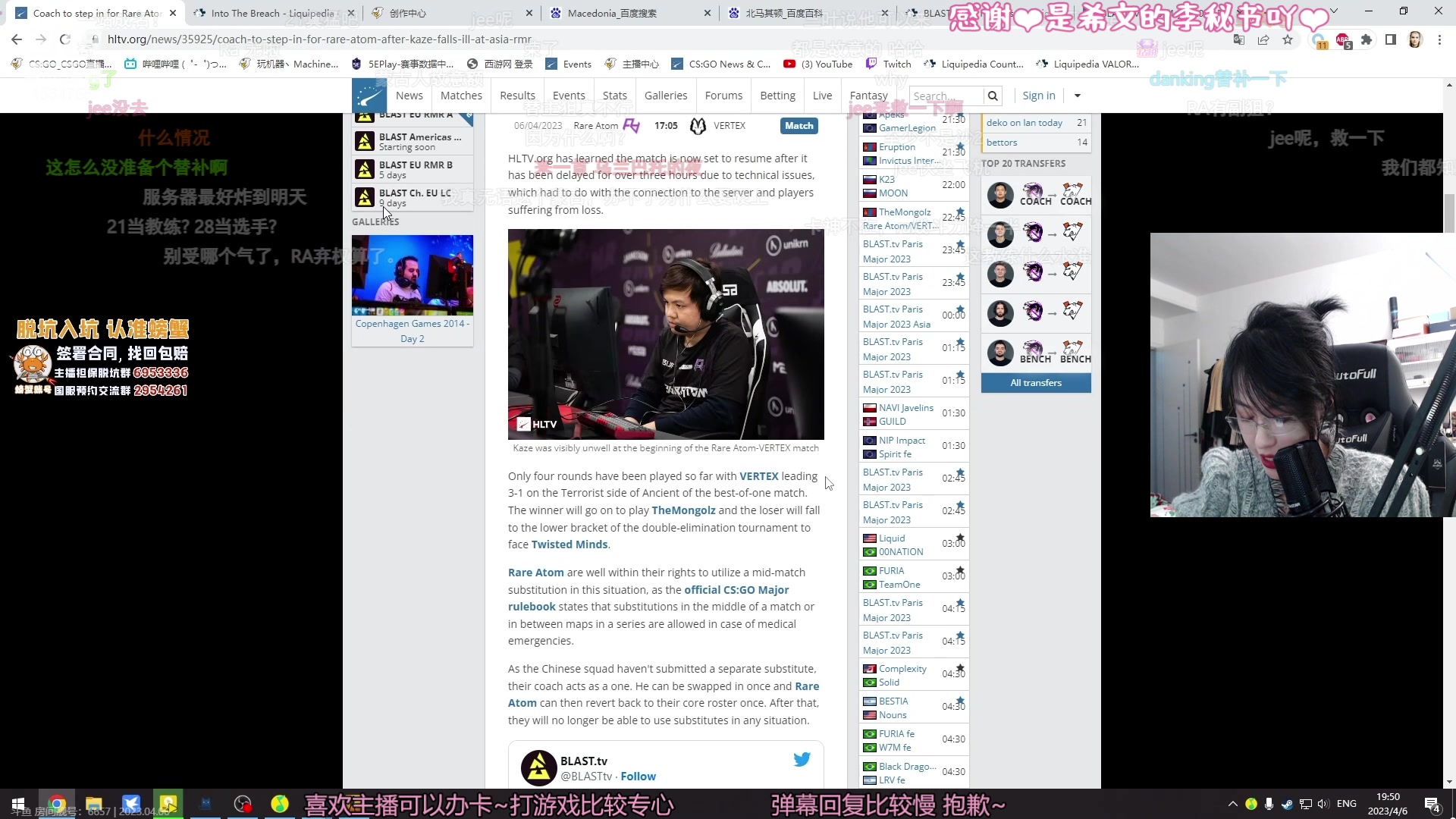
Task: Follow the TheMongolz link in article
Action: (683, 510)
